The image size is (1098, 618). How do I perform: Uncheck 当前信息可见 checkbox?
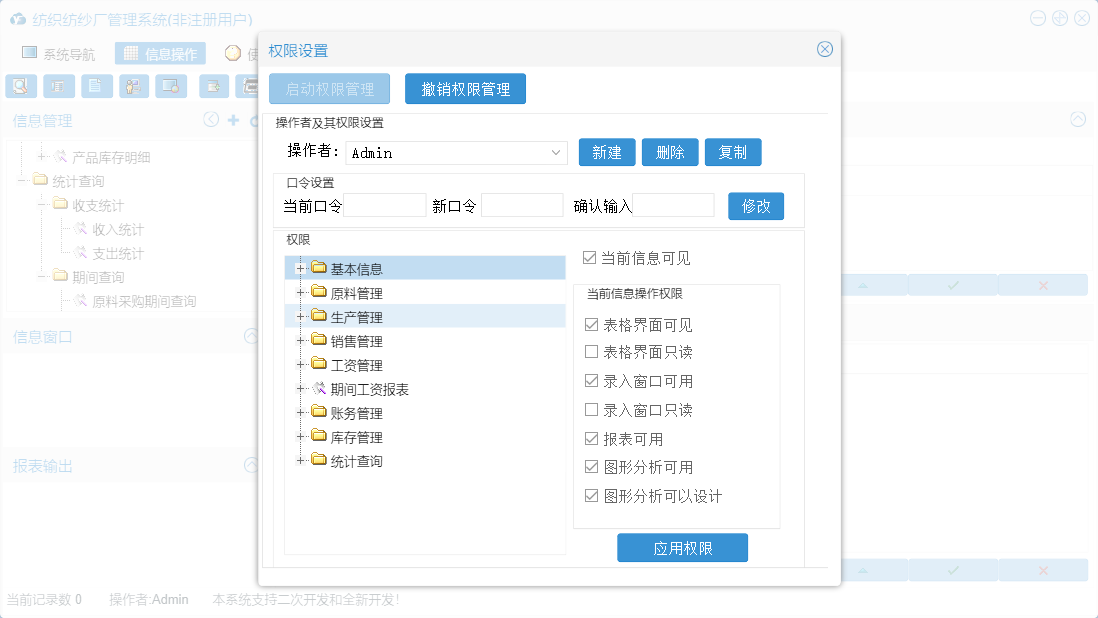(x=590, y=258)
